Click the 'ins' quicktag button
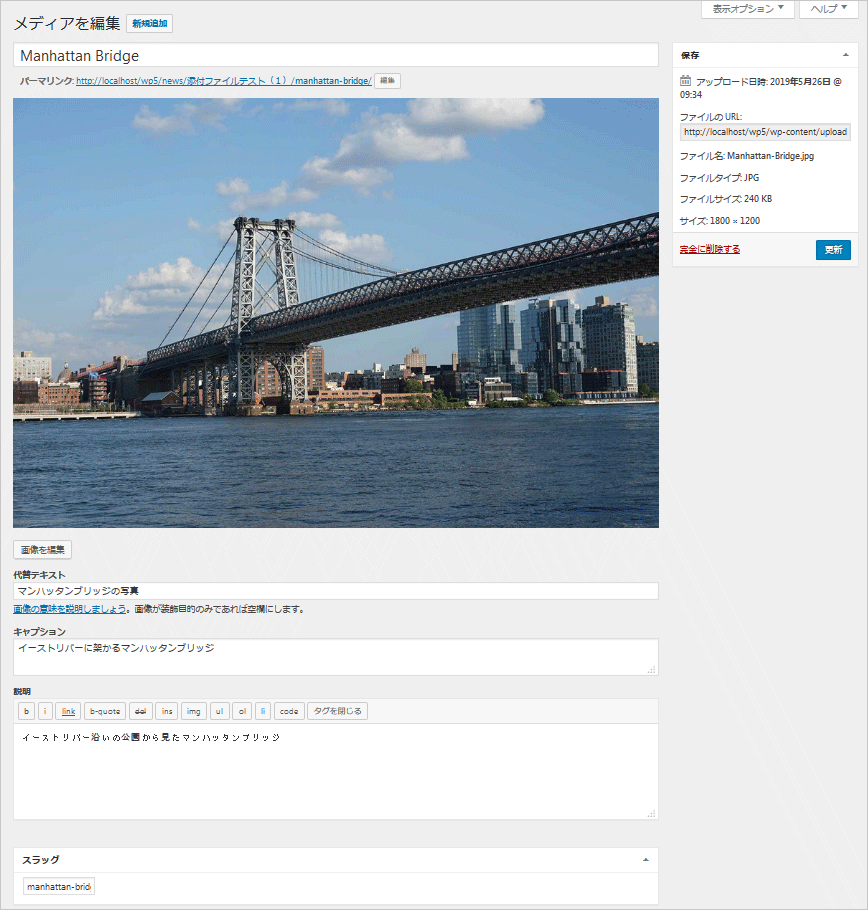The height and width of the screenshot is (910, 868). 167,711
